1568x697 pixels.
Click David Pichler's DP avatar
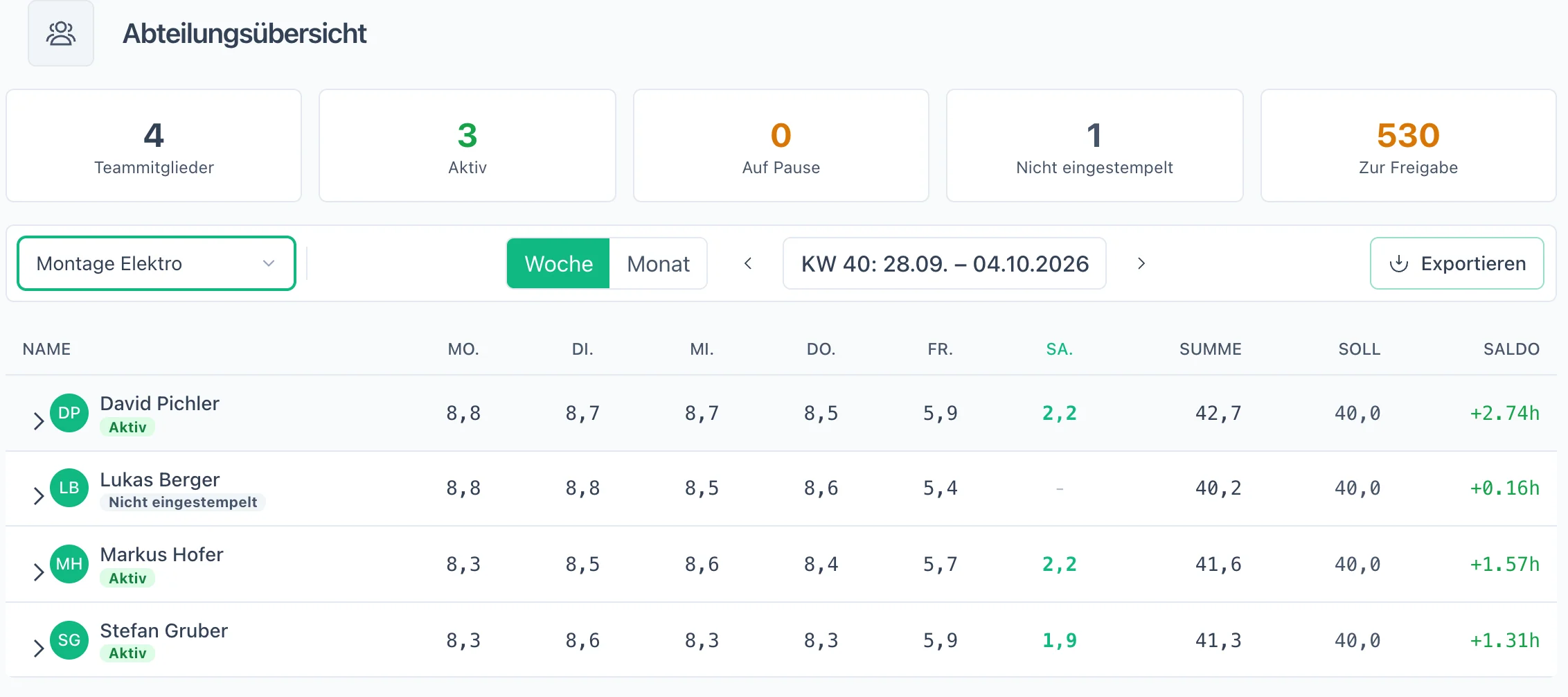69,413
